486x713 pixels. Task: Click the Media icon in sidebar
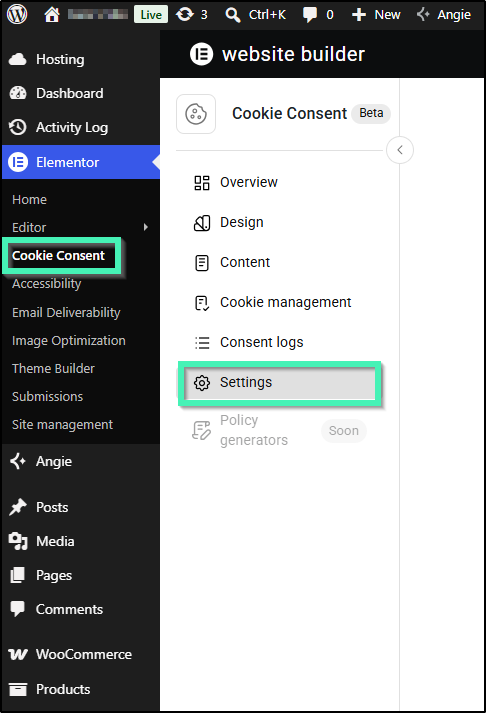(x=18, y=541)
